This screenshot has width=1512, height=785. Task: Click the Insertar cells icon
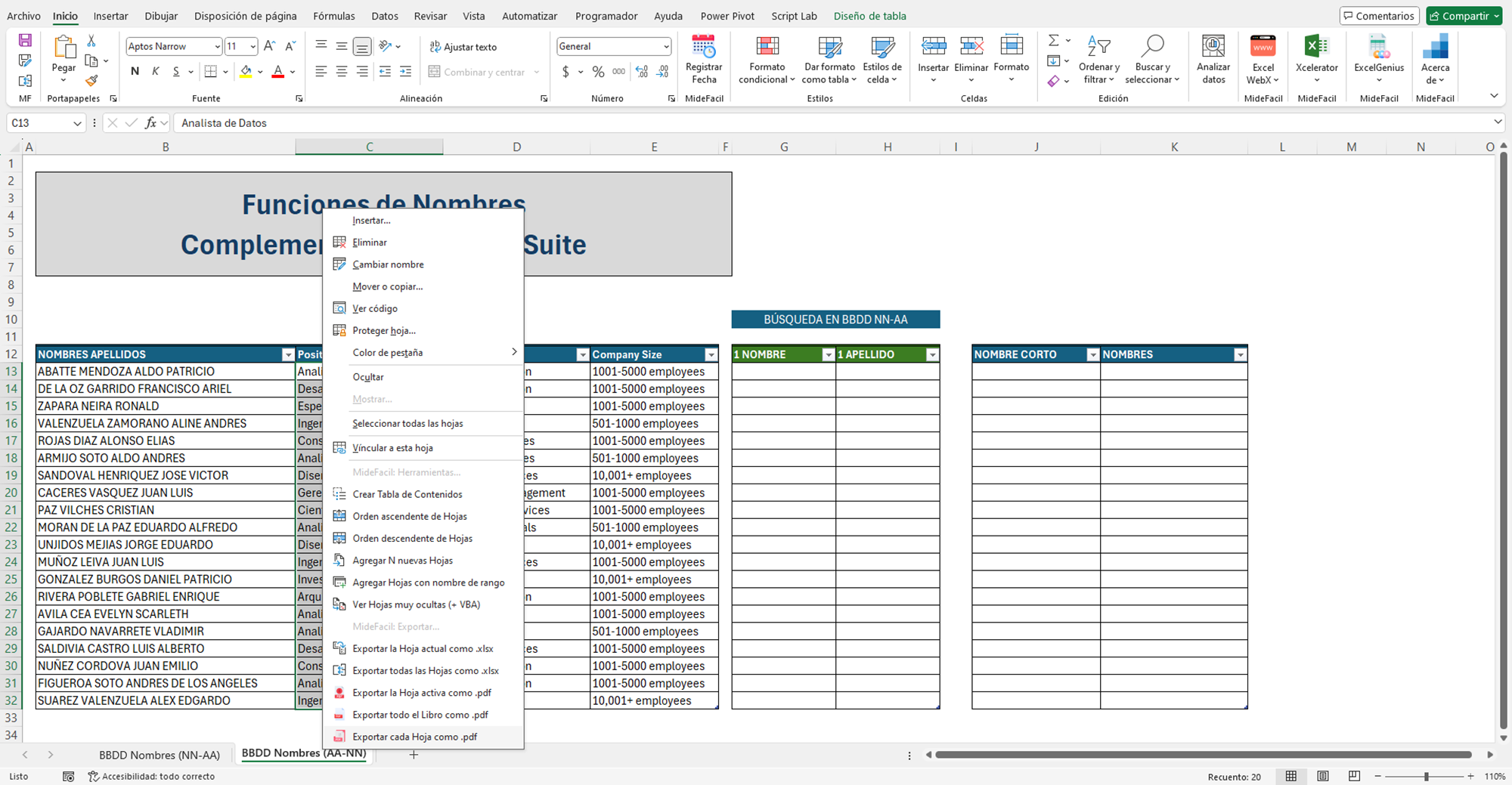point(933,48)
